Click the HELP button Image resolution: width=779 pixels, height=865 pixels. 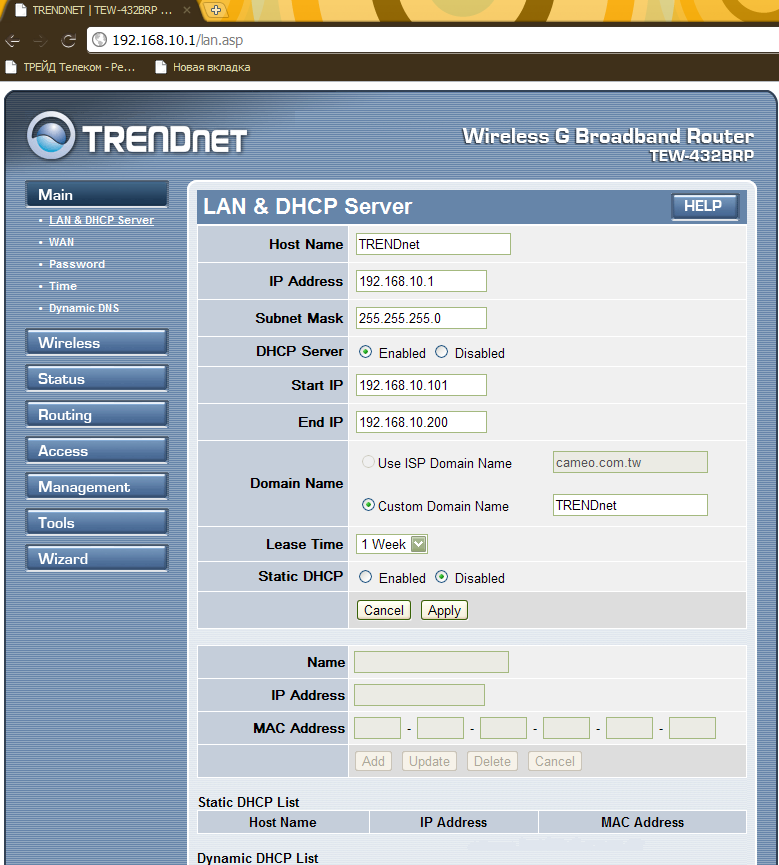click(x=705, y=206)
